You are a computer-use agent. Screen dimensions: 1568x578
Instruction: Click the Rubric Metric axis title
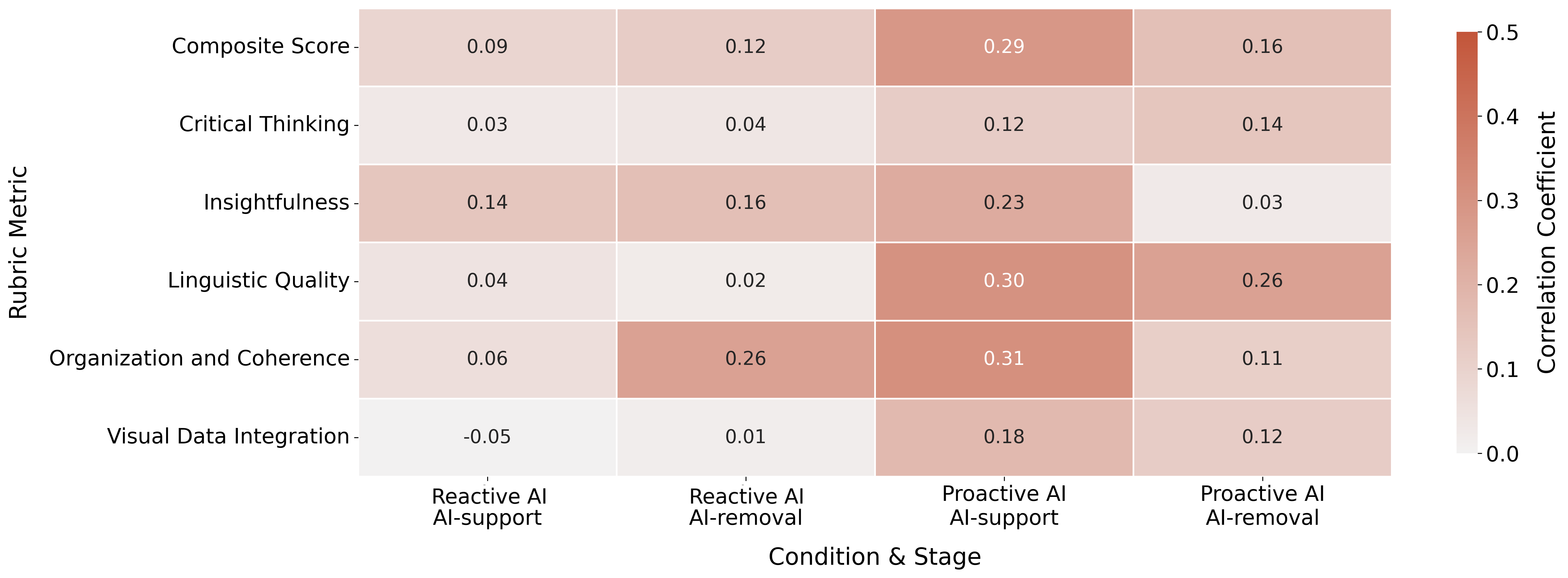tap(19, 242)
